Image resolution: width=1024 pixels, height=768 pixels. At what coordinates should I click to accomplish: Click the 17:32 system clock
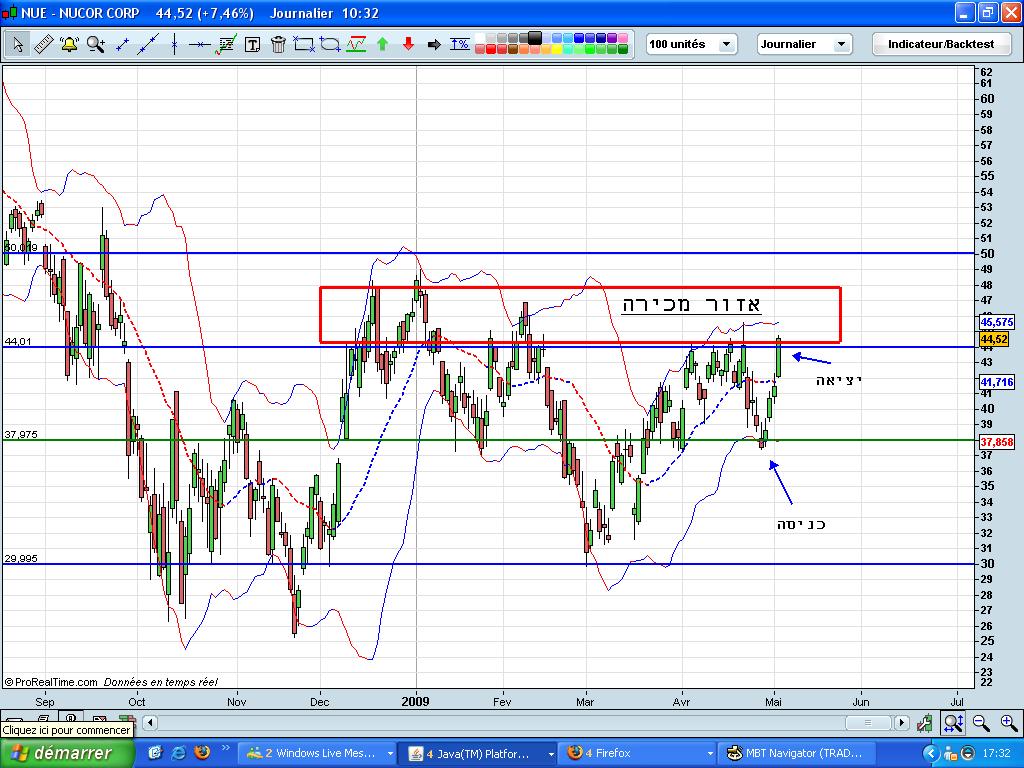click(x=997, y=753)
